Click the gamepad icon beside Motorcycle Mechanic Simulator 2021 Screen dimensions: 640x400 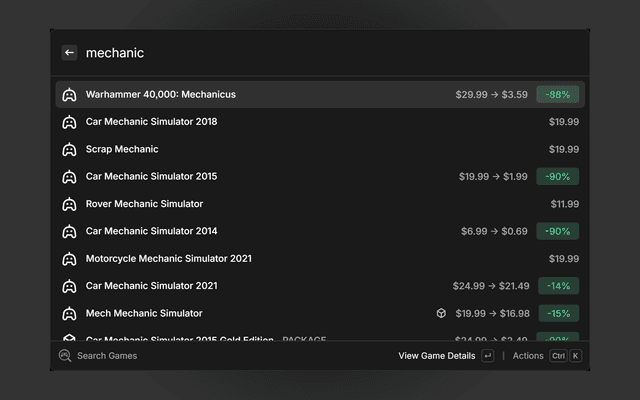coord(69,259)
